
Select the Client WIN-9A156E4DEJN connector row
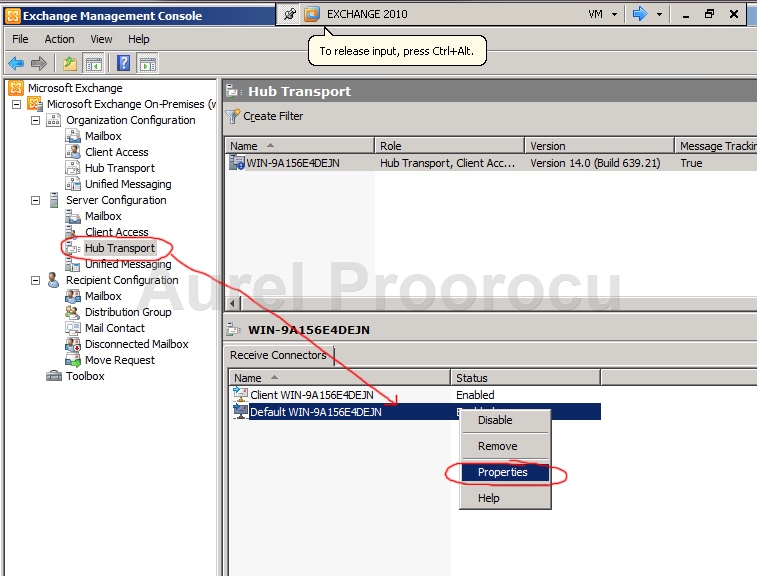pyautogui.click(x=415, y=395)
